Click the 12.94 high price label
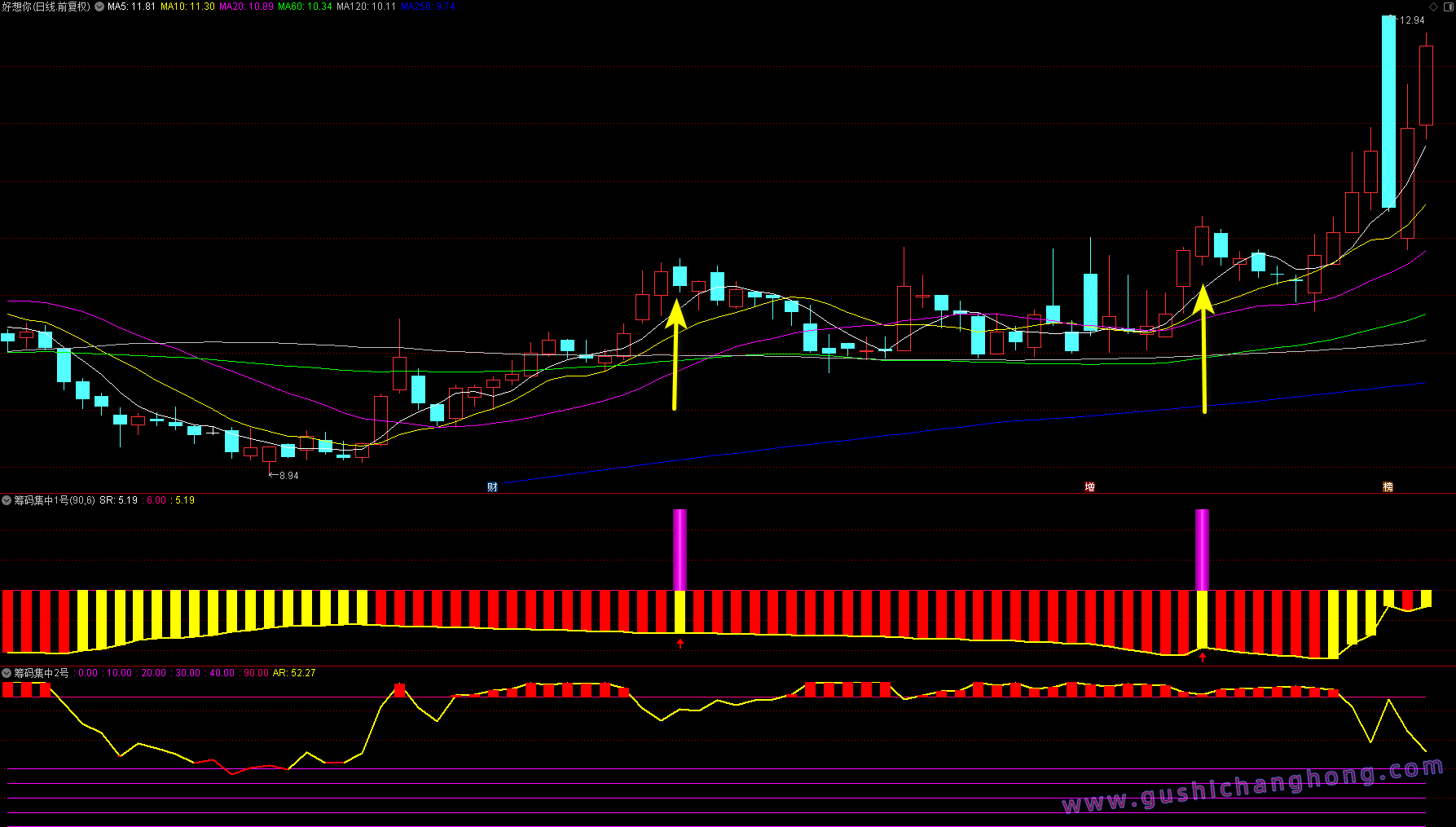Image resolution: width=1456 pixels, height=827 pixels. 1411,20
